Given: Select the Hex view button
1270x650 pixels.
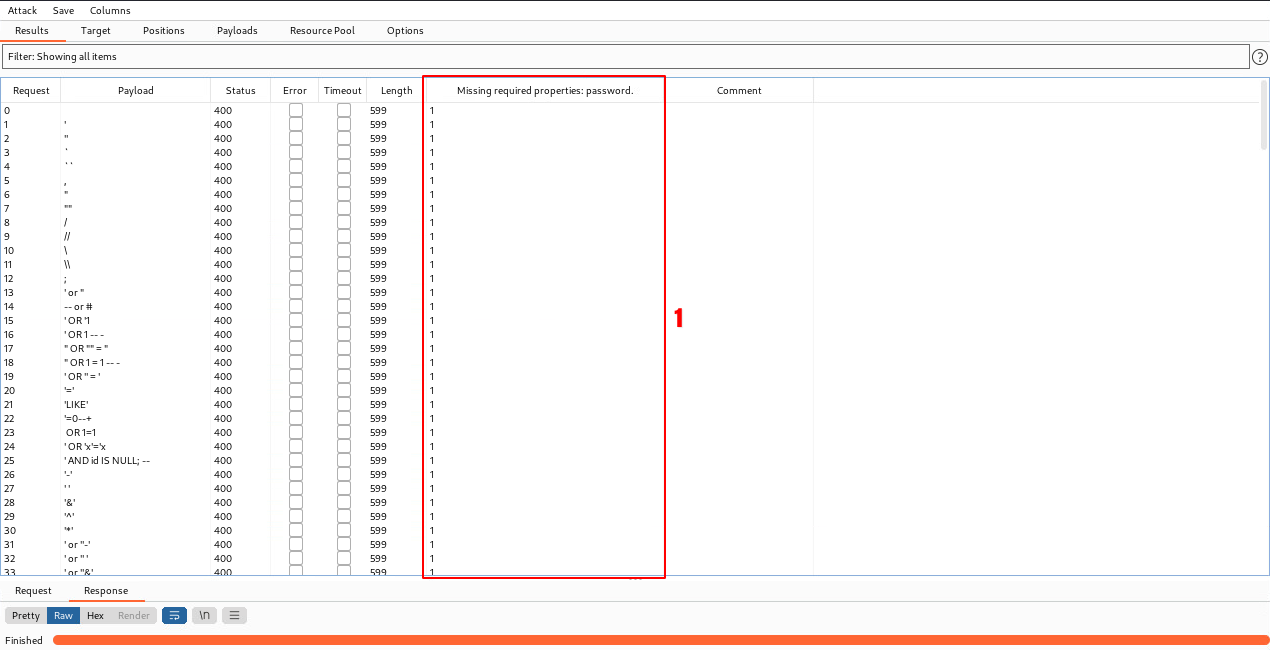Looking at the screenshot, I should pyautogui.click(x=95, y=616).
